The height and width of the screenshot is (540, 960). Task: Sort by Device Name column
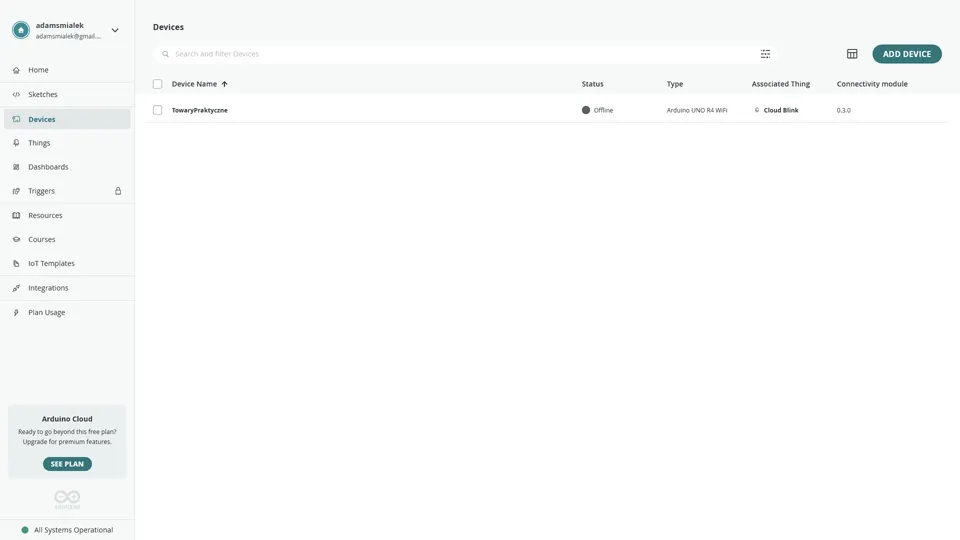[x=194, y=84]
